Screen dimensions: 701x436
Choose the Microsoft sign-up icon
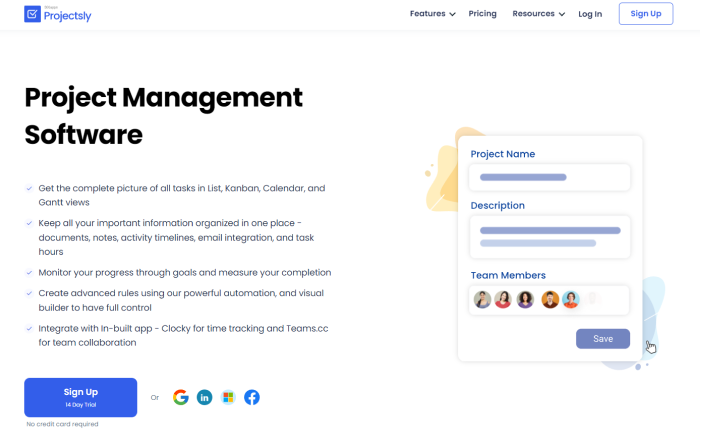(x=228, y=397)
